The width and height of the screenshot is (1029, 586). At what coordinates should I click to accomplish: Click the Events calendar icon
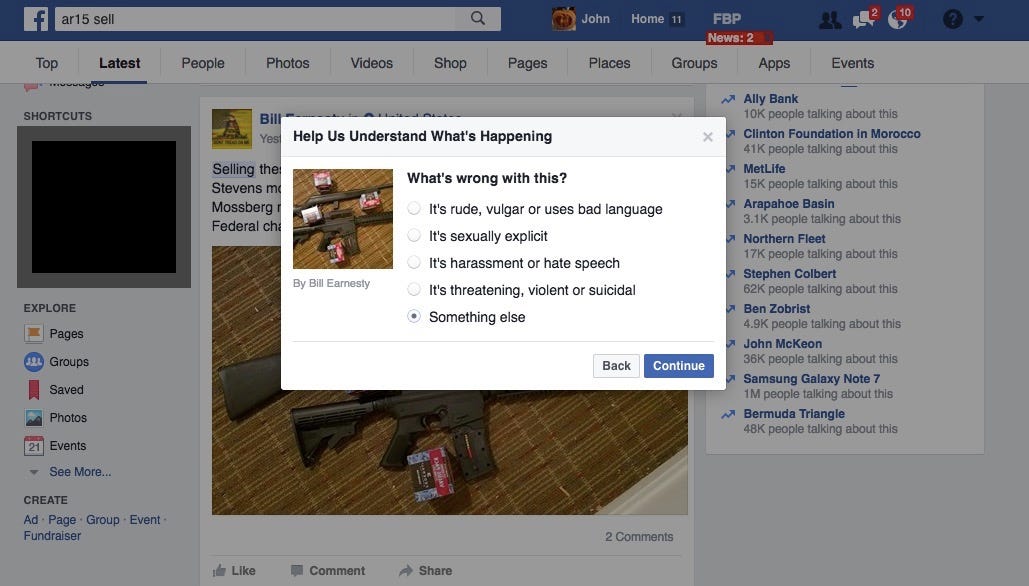point(33,446)
